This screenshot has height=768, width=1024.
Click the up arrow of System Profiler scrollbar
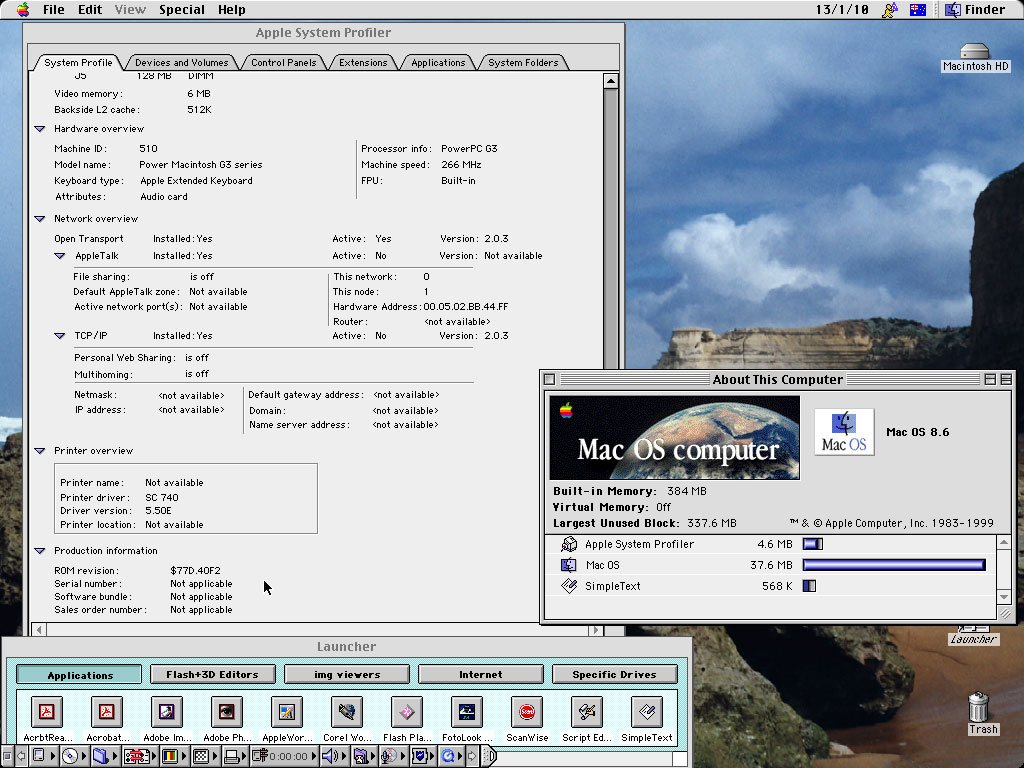[x=611, y=81]
